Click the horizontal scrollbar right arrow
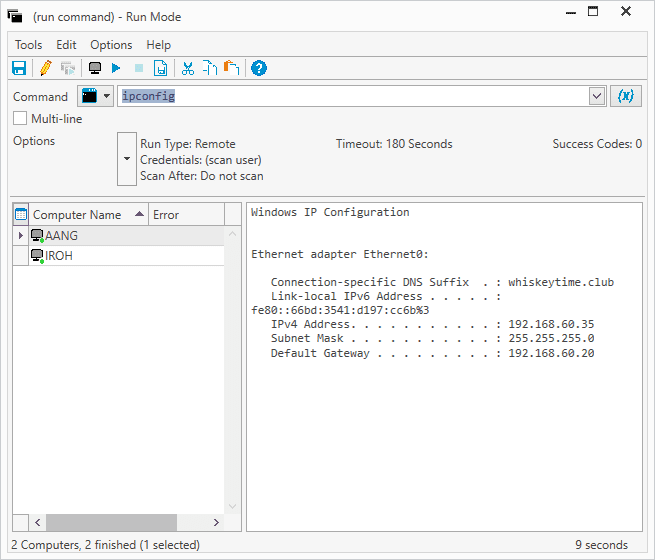 (x=216, y=522)
